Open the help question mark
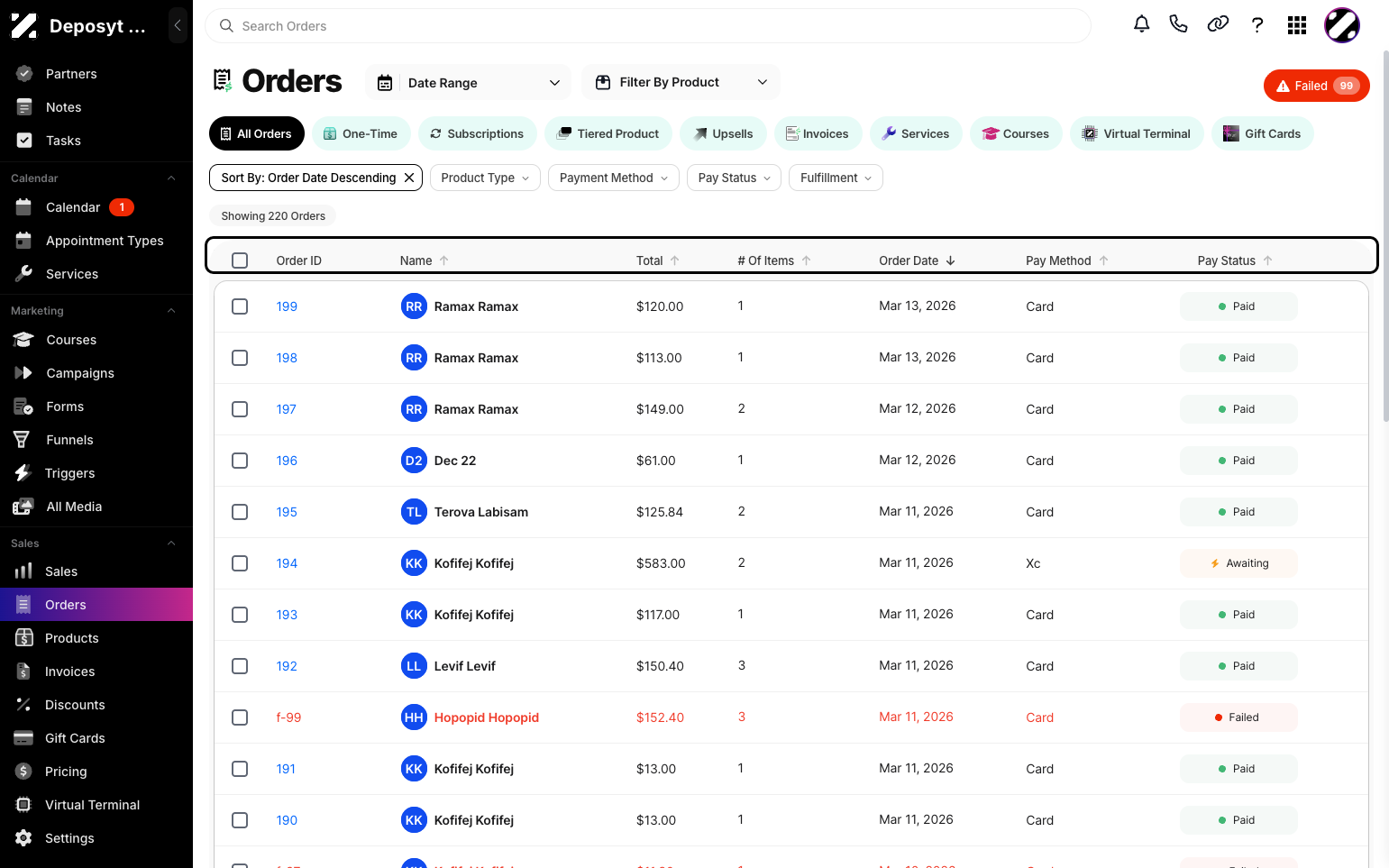This screenshot has width=1389, height=868. coord(1257,24)
